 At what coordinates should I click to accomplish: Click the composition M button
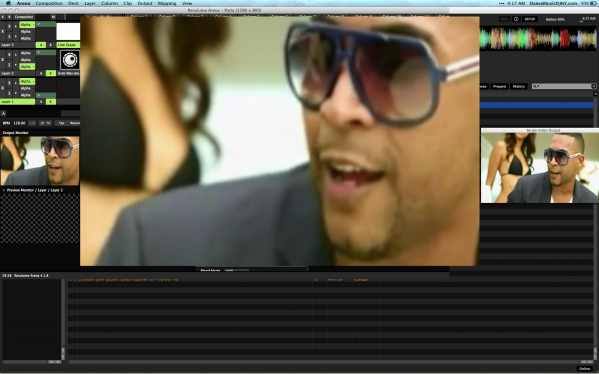pyautogui.click(x=53, y=17)
